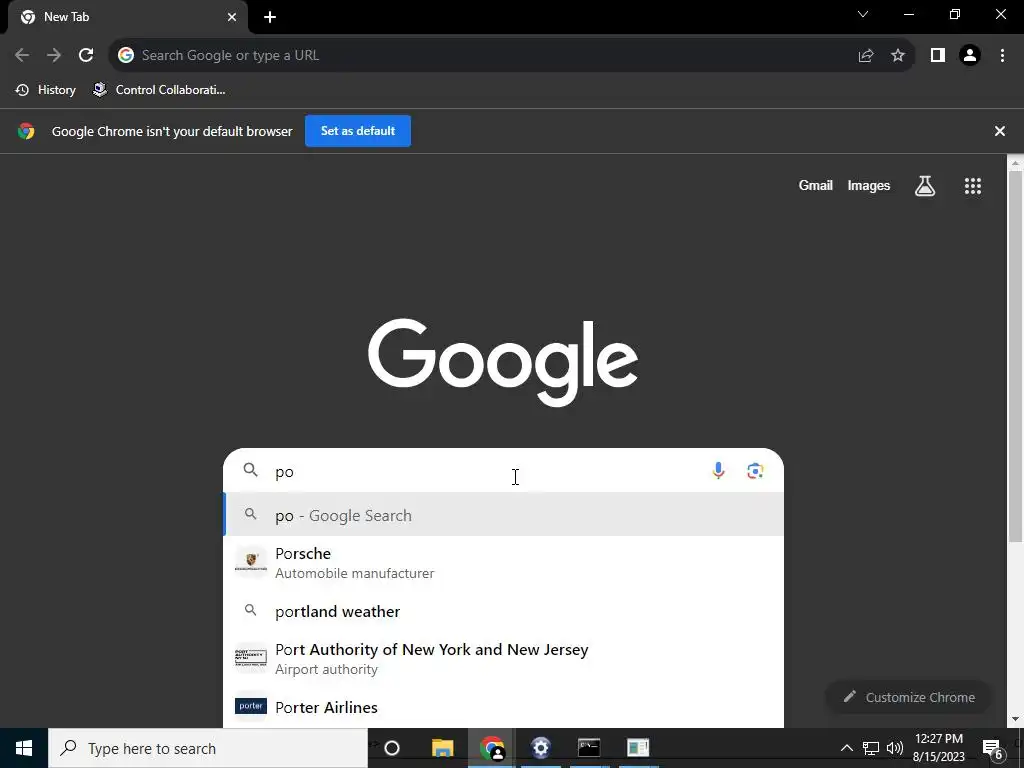Open the notification center icon
Viewport: 1024px width, 768px height.
pyautogui.click(x=992, y=748)
